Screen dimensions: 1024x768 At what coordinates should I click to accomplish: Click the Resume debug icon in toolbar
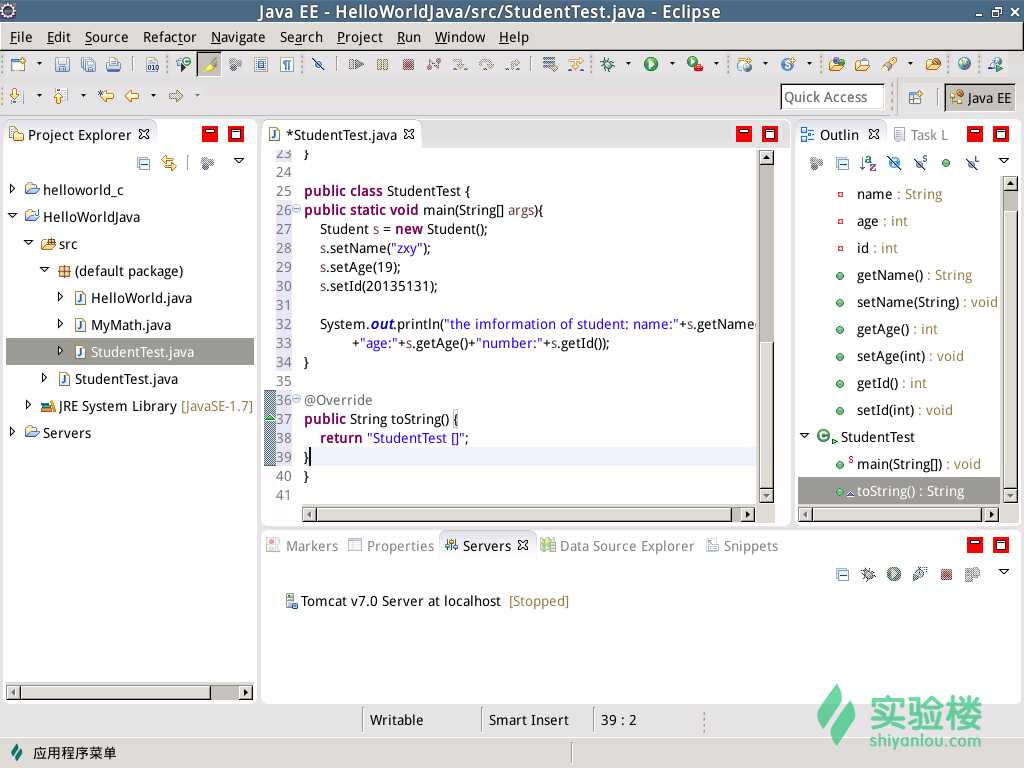coord(356,64)
